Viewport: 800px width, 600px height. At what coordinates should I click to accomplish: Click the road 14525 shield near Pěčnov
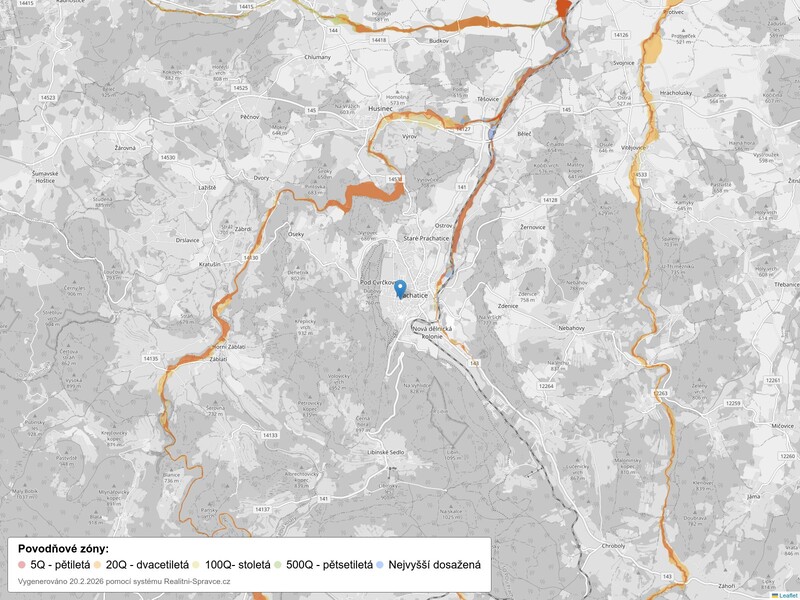(241, 88)
